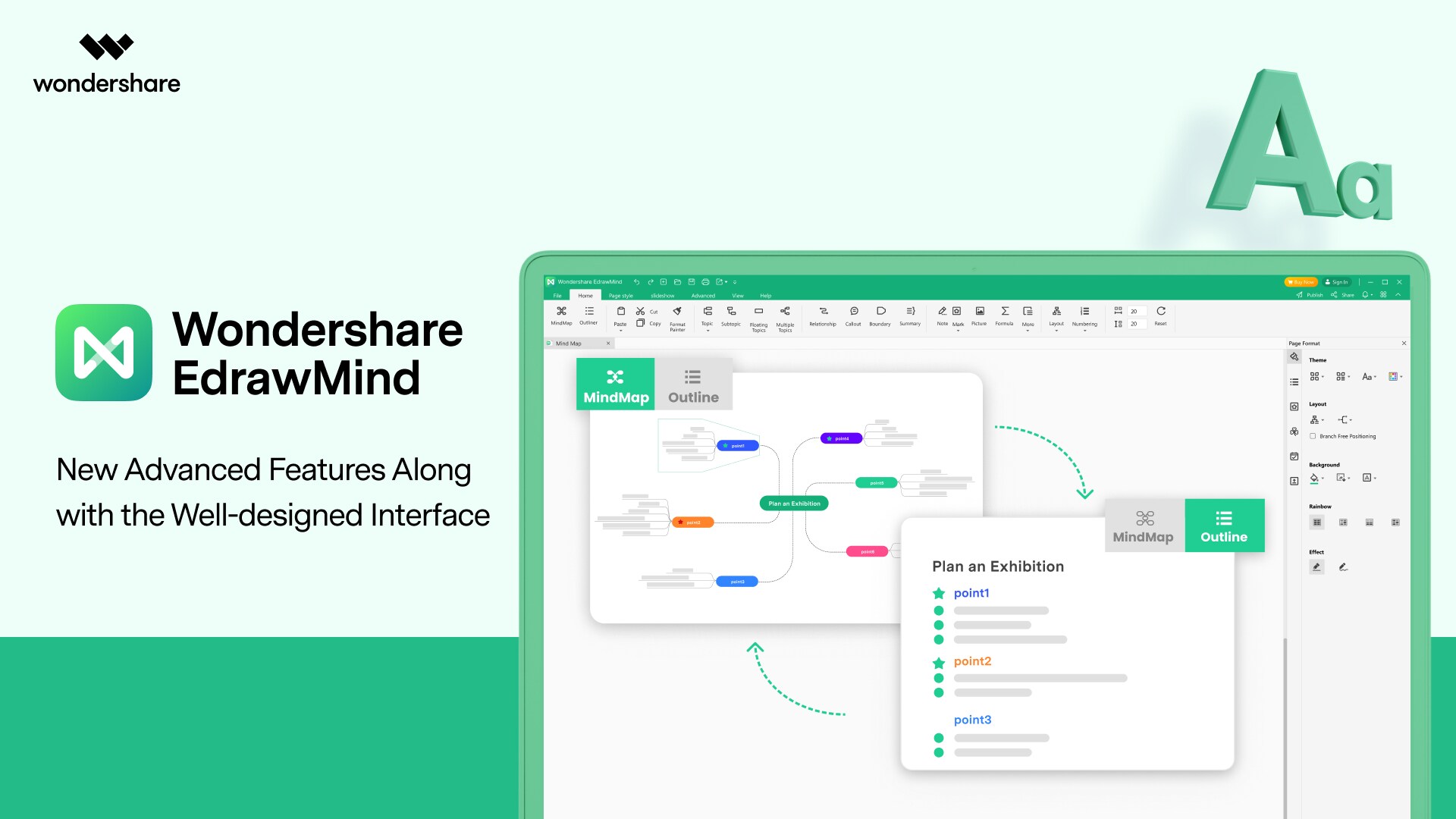Insert a Picture

pos(979,315)
